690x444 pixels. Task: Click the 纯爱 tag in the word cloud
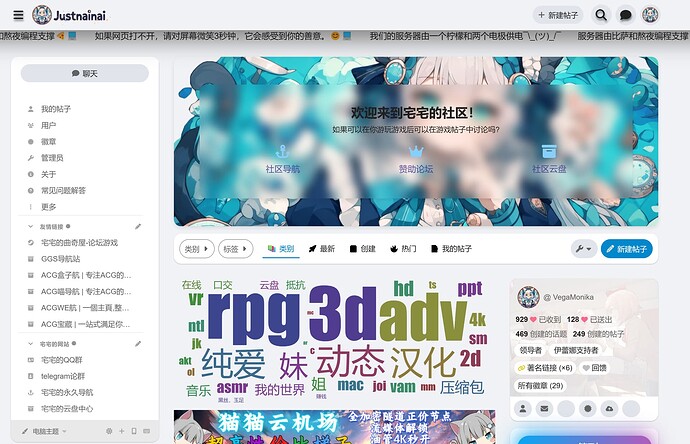pyautogui.click(x=233, y=364)
